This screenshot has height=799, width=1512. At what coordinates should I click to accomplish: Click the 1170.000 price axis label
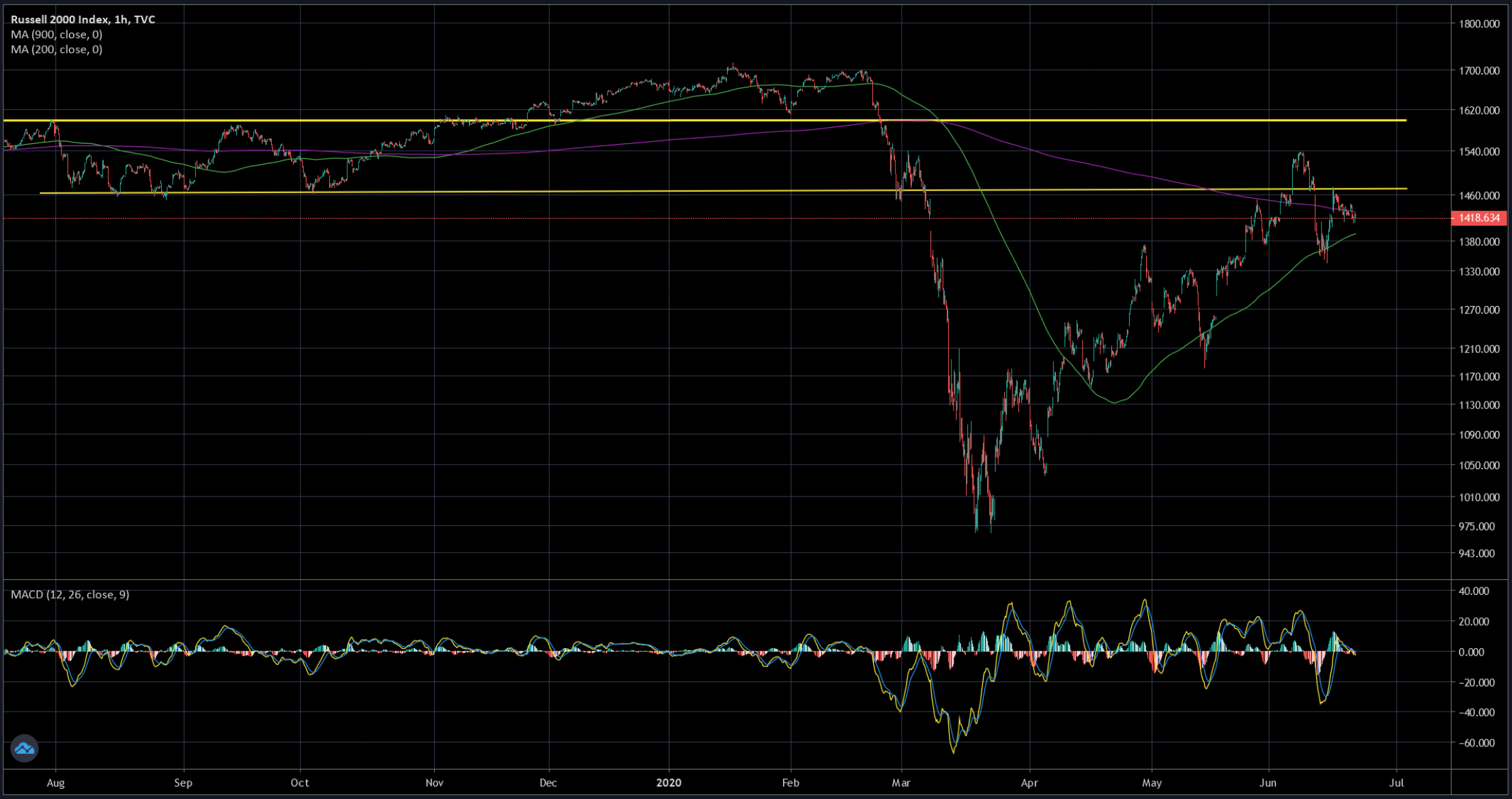point(1479,376)
